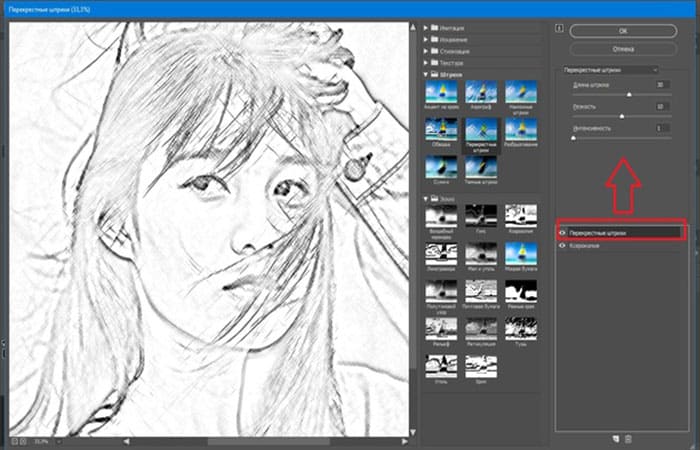Expand the Имитация filter folder
Screen dimensions: 700x450
tap(426, 28)
